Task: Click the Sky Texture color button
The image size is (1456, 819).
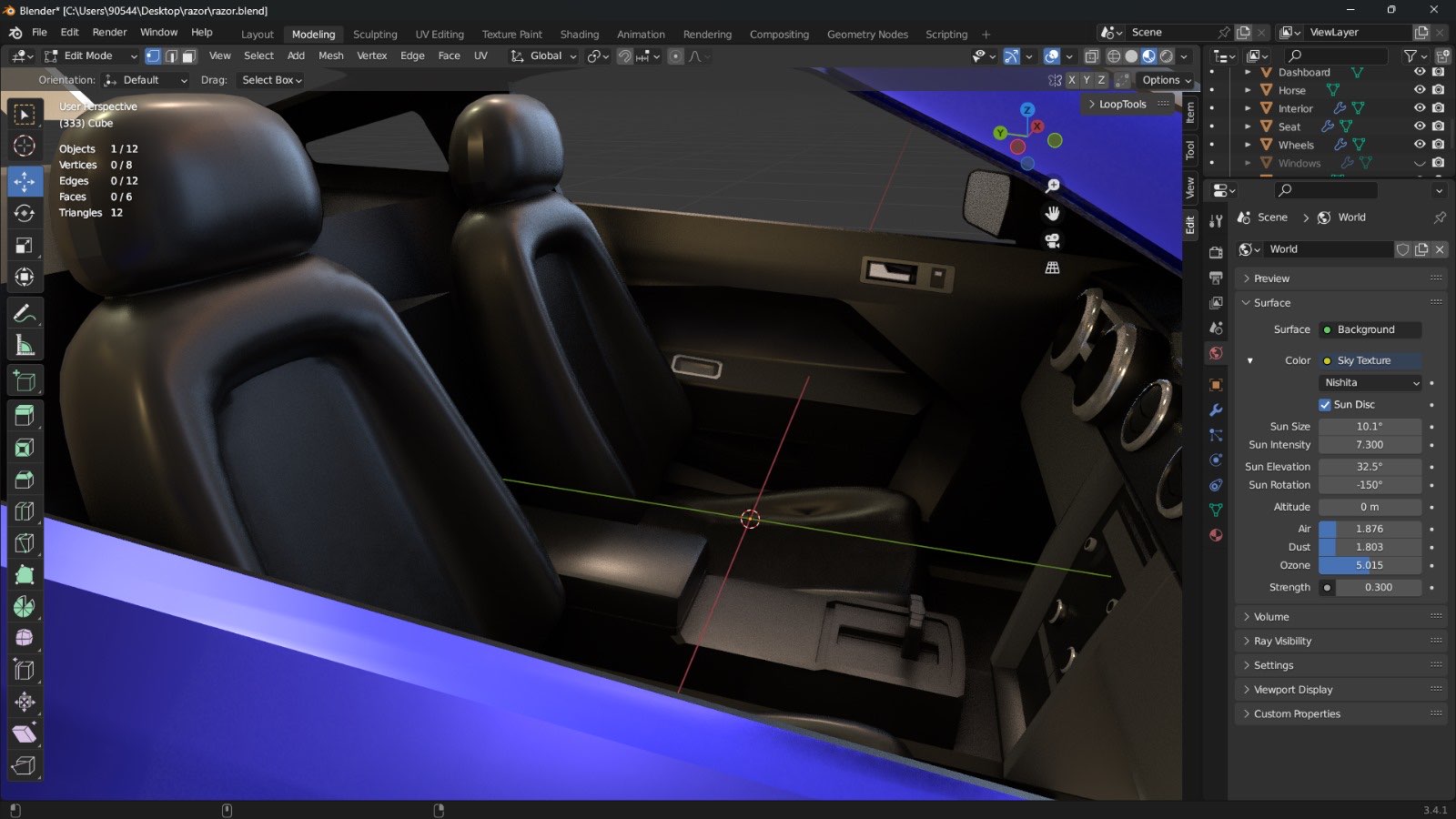Action: [1370, 360]
